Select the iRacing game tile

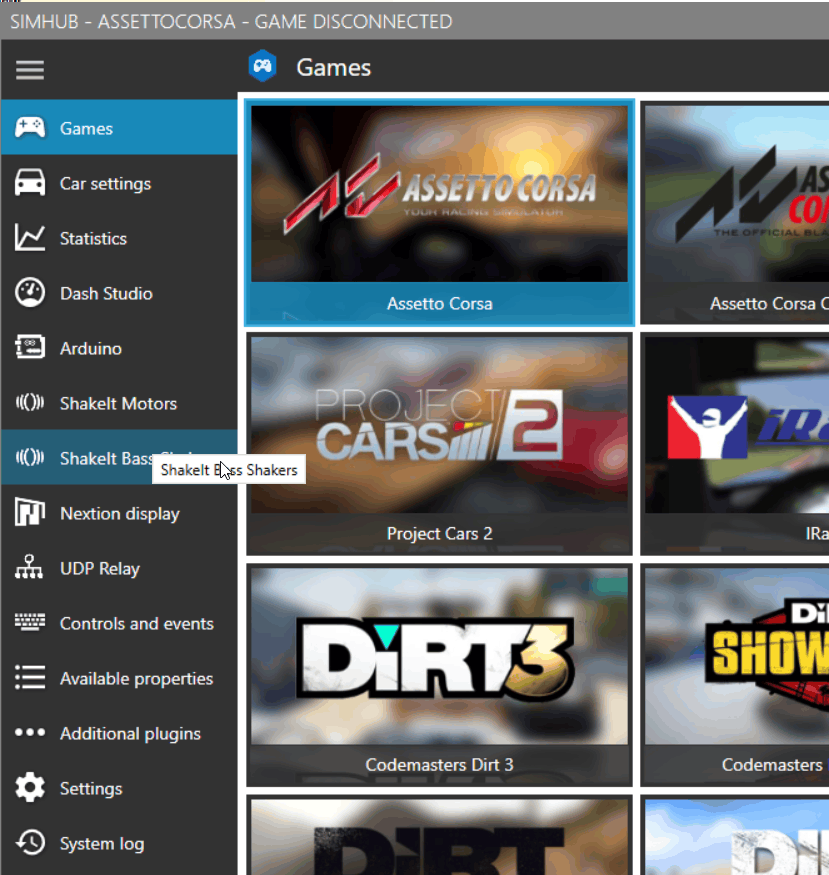[x=735, y=444]
